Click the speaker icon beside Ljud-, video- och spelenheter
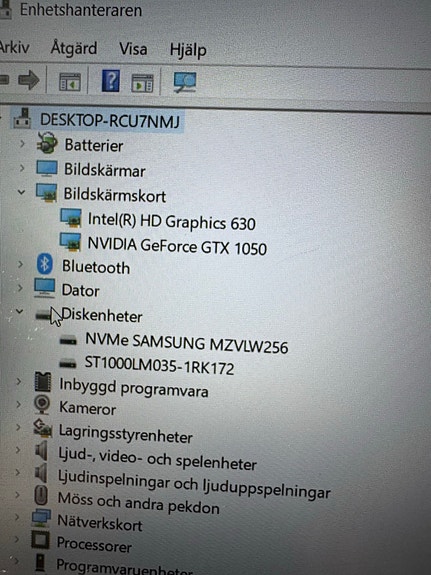 41,450
